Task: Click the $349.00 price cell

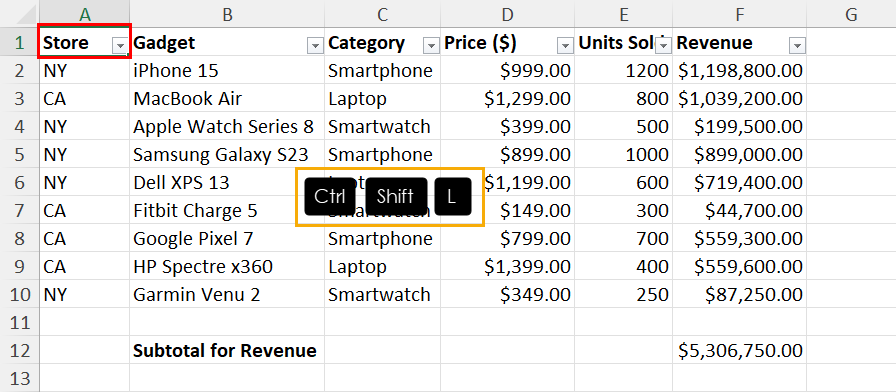Action: [507, 294]
